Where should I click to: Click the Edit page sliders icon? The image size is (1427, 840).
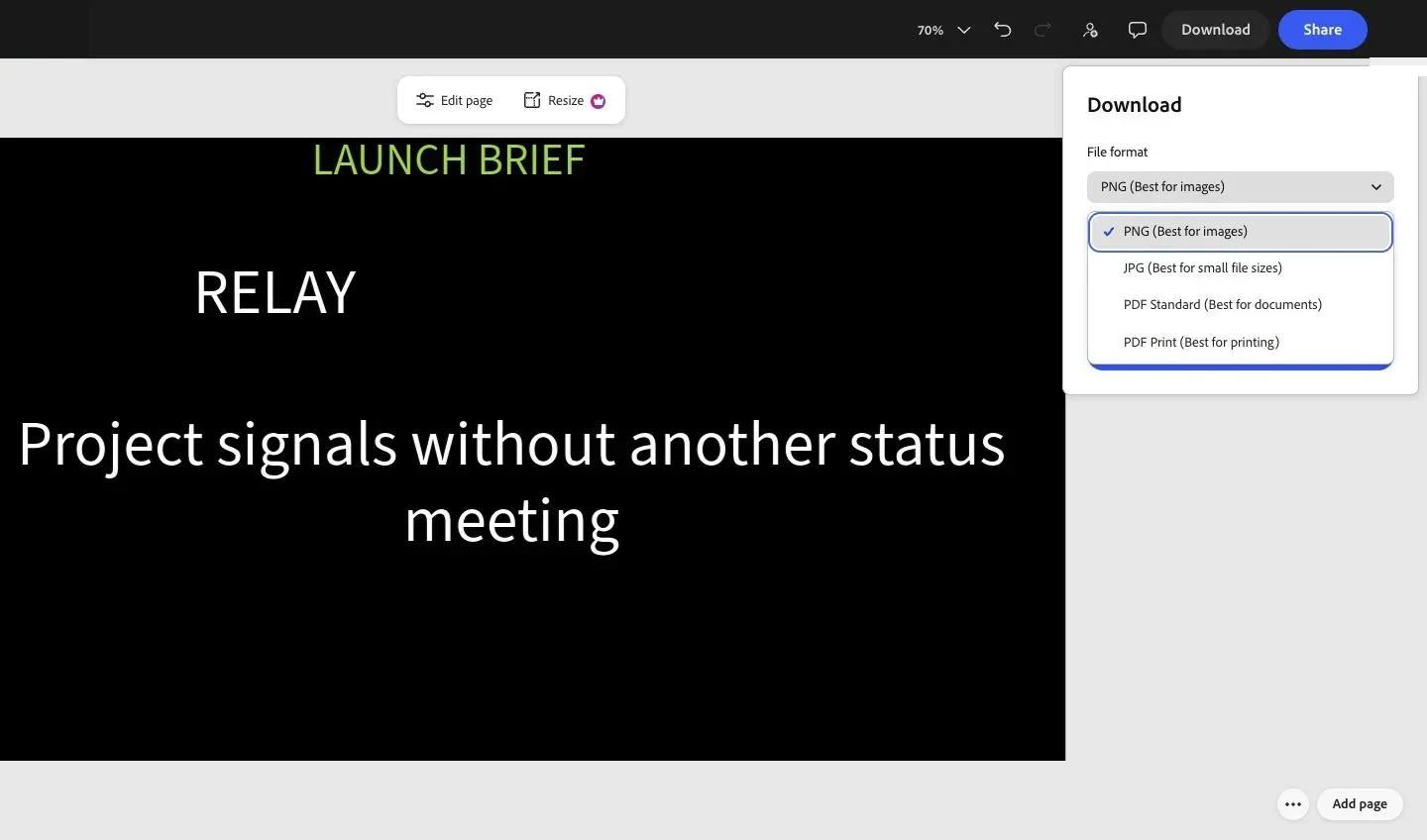point(424,100)
